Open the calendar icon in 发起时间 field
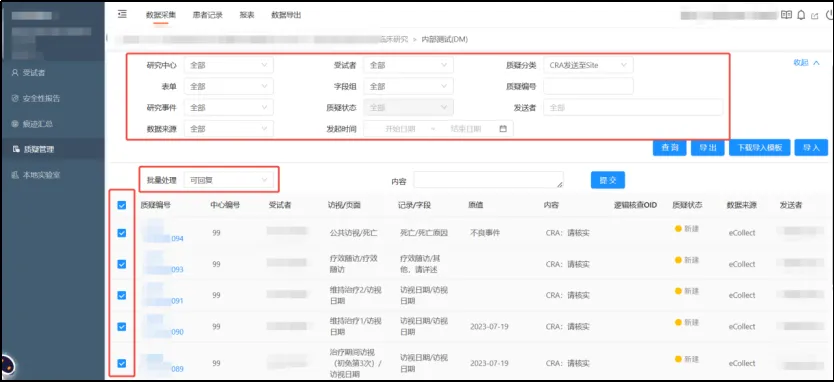The width and height of the screenshot is (834, 382). pyautogui.click(x=503, y=129)
